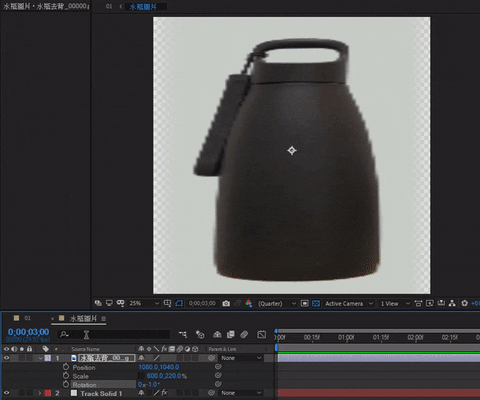The image size is (480, 400).
Task: Click the solo column header dot
Action: 22,349
